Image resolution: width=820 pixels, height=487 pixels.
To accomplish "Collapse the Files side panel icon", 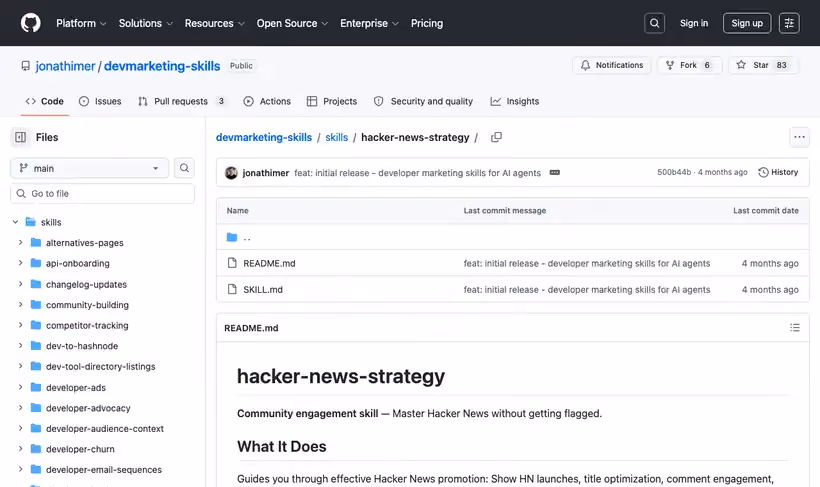I will [20, 137].
